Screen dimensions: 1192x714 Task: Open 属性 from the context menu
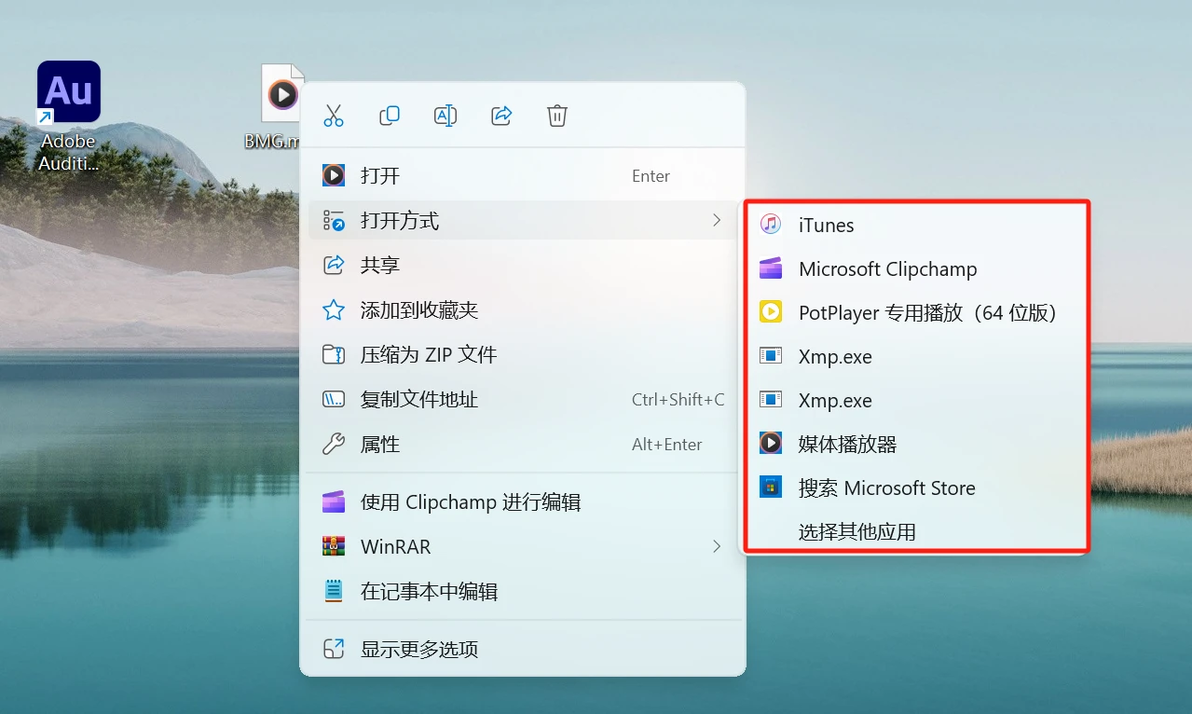click(x=523, y=444)
